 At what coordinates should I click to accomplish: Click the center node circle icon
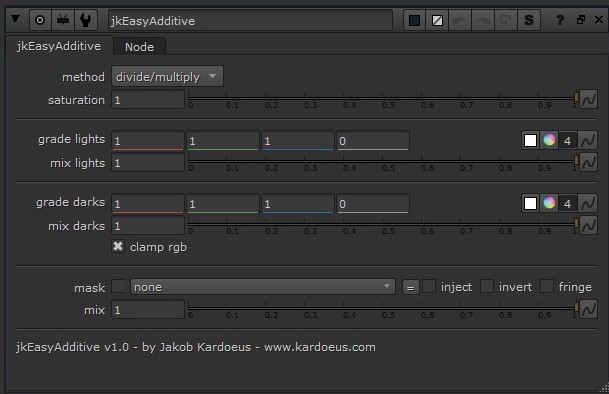40,20
